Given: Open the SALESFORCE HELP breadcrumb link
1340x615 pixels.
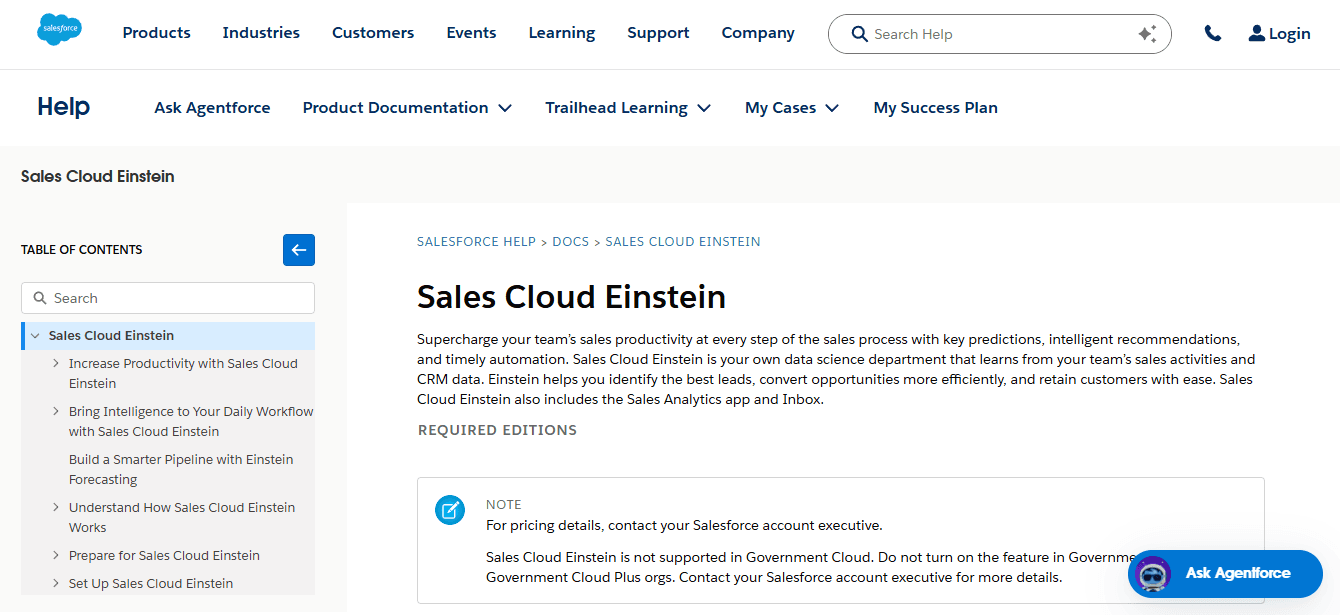Looking at the screenshot, I should (x=476, y=241).
